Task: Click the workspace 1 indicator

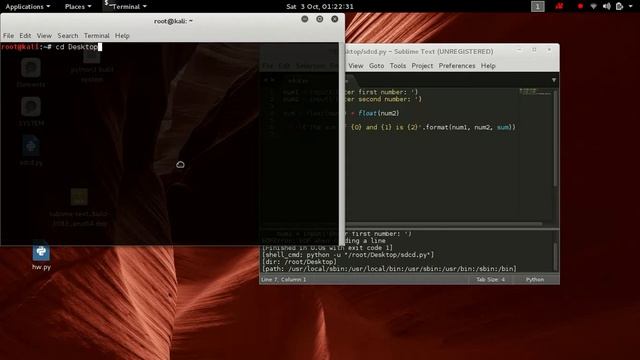Action: click(x=538, y=7)
